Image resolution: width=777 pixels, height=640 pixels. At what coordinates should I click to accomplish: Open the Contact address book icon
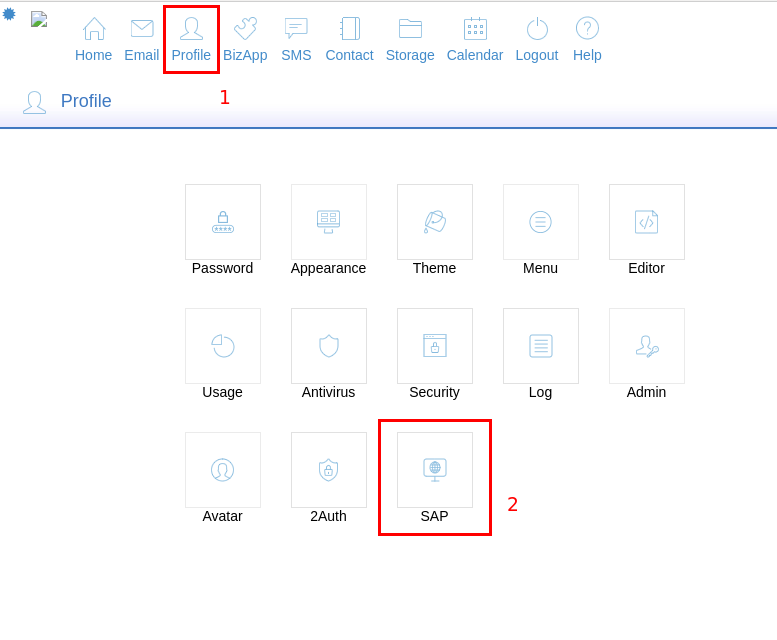click(x=350, y=29)
